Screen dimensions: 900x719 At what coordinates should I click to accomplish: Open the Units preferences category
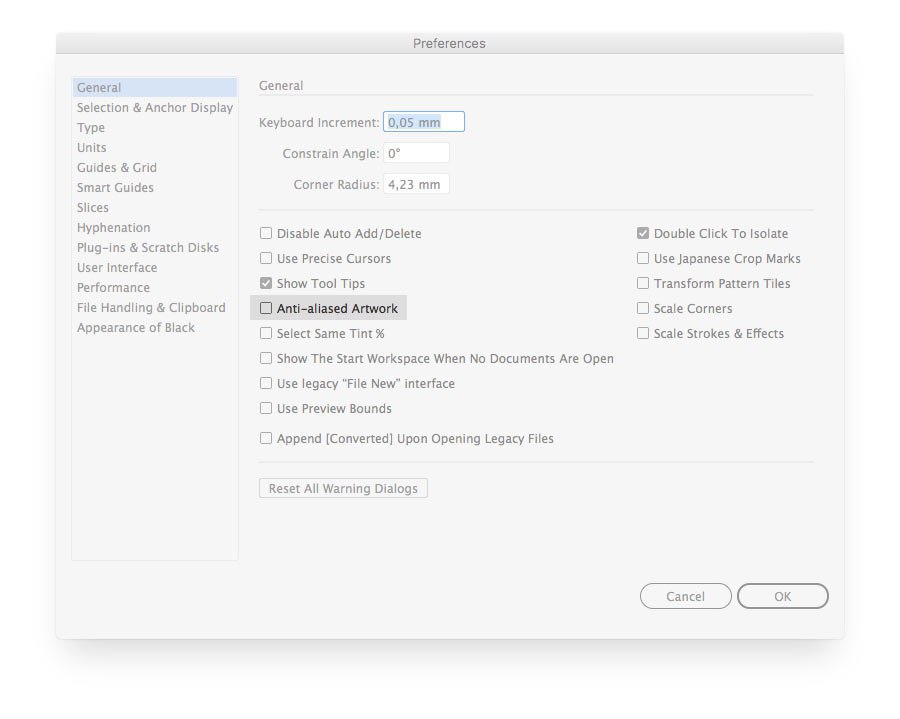[154, 147]
